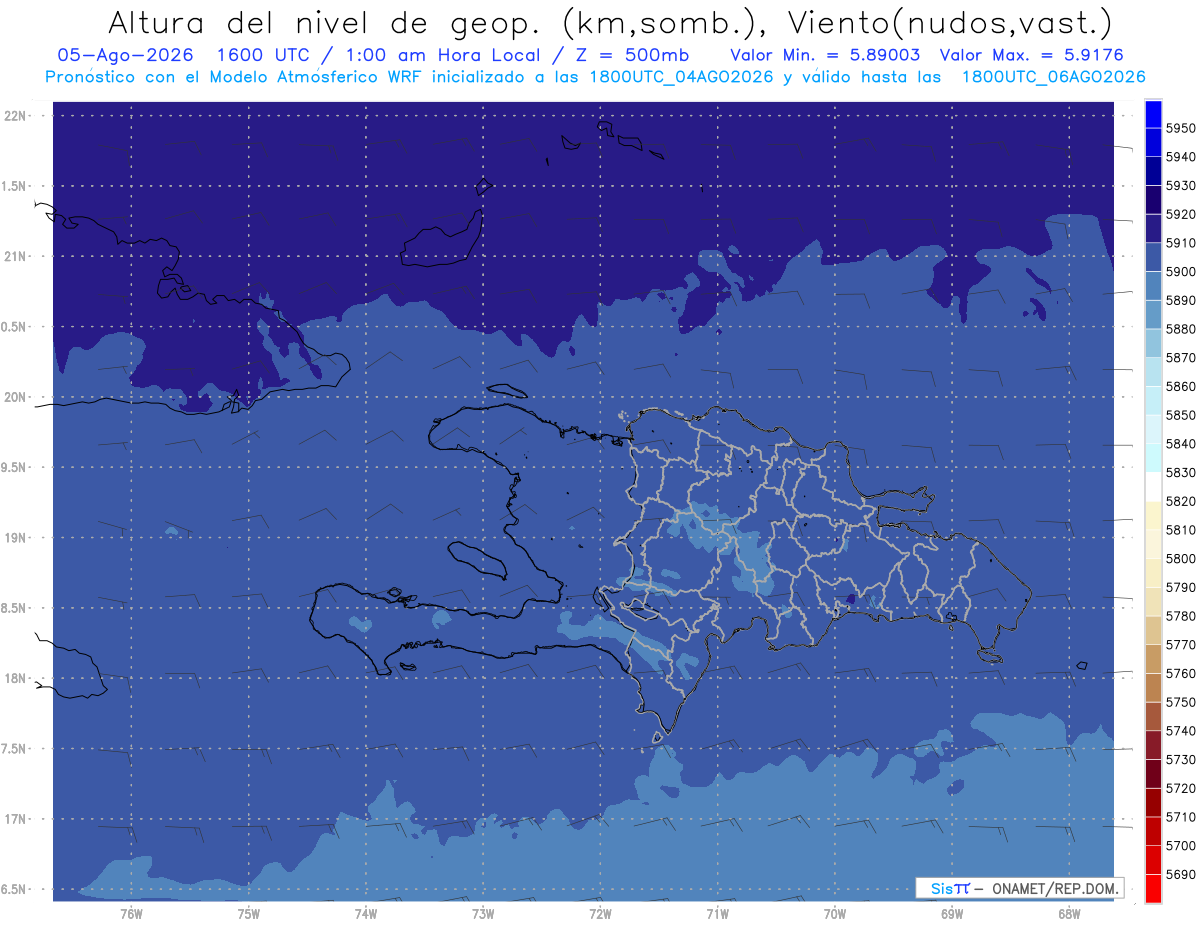Click the '17N' latitude label
The width and height of the screenshot is (1200, 927).
coord(16,819)
